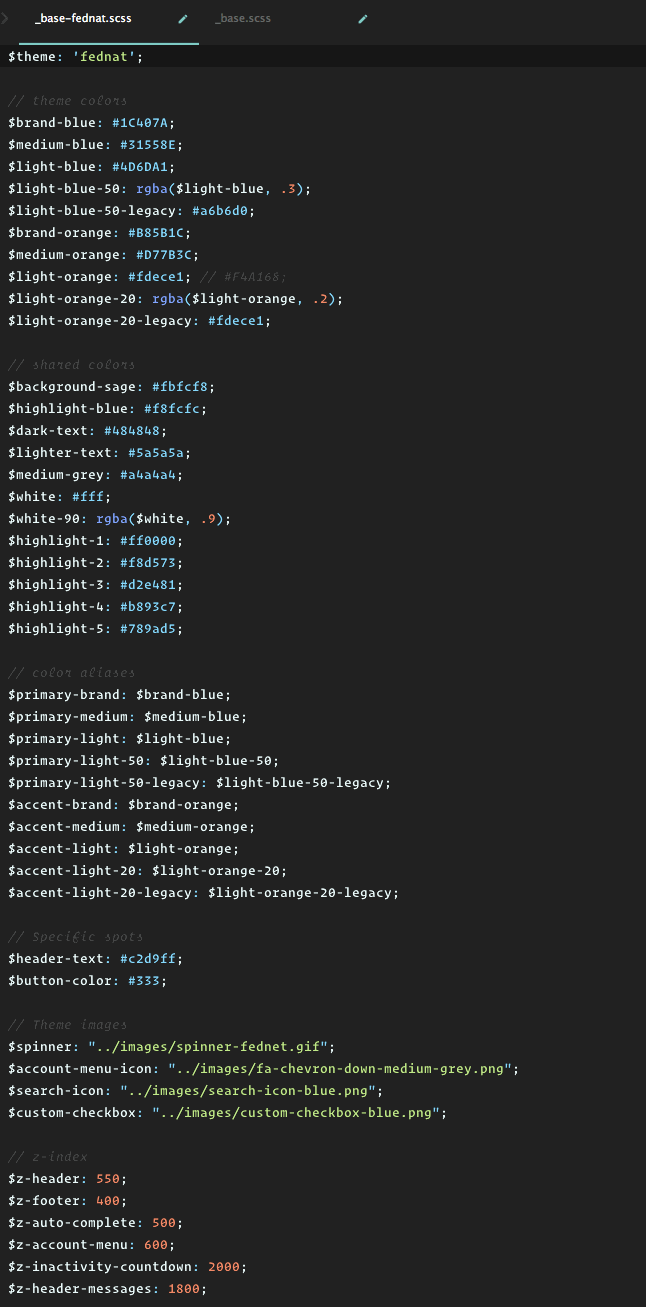Click the pencil icon on _base-fednat.scss tab

click(183, 18)
